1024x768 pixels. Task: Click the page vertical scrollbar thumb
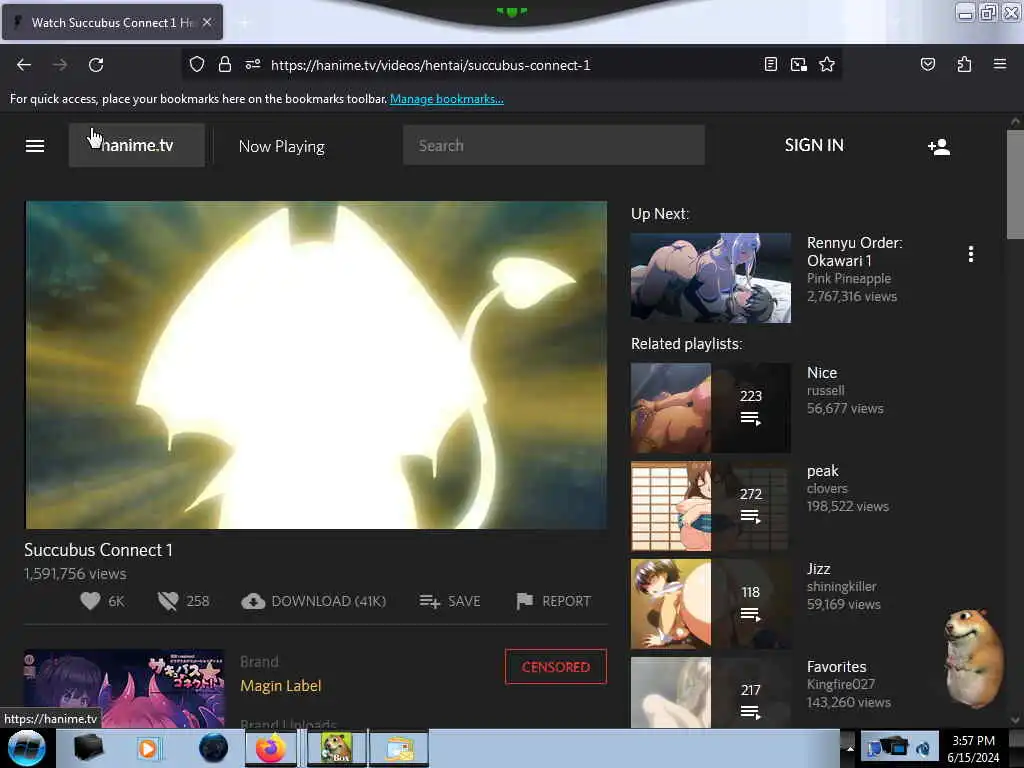(x=1014, y=184)
